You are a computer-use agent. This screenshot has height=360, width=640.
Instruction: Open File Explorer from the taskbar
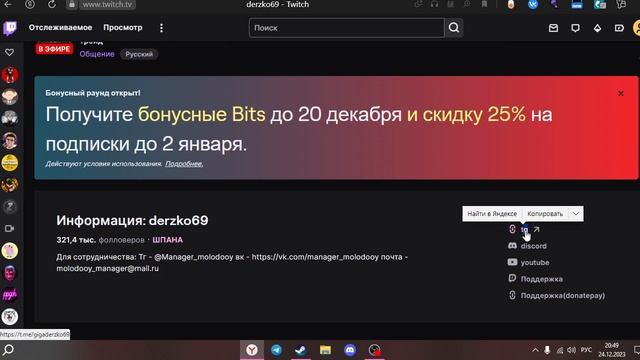325,350
